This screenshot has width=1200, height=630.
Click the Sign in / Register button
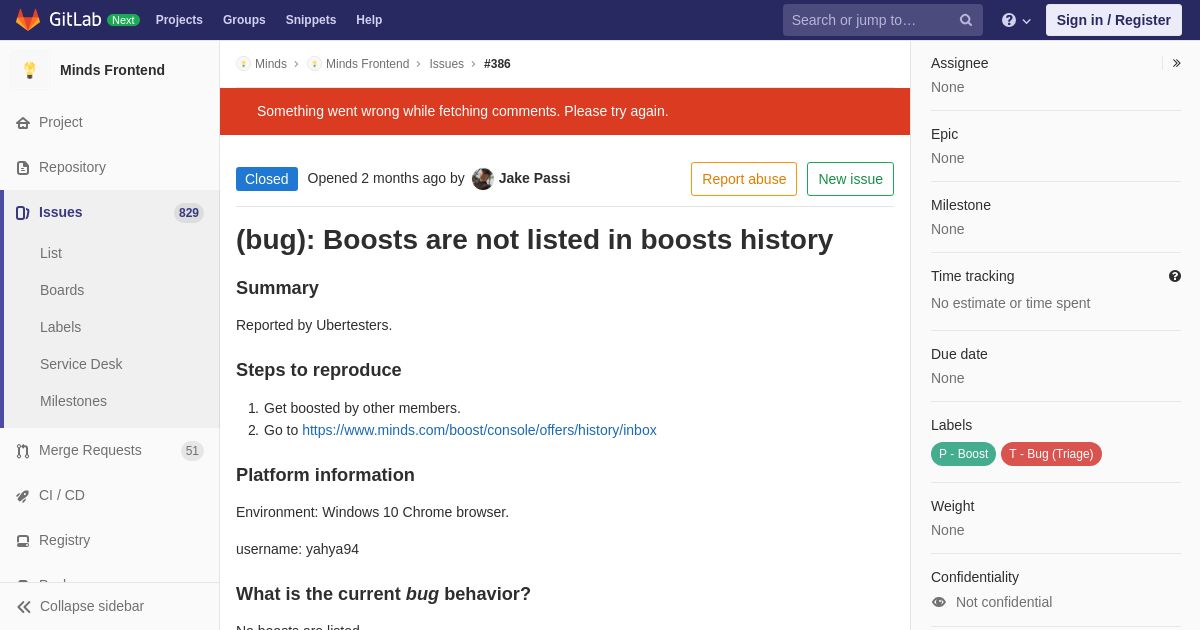(x=1114, y=20)
